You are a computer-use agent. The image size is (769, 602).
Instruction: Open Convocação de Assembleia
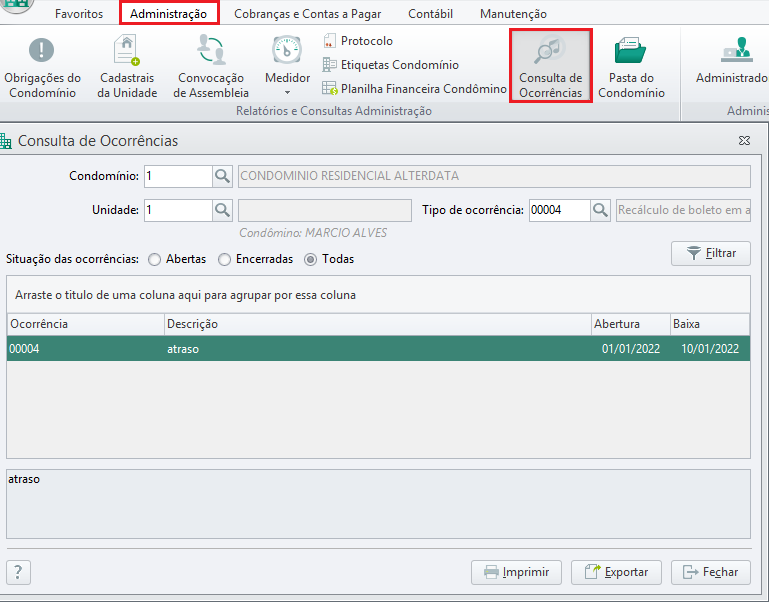coord(211,67)
